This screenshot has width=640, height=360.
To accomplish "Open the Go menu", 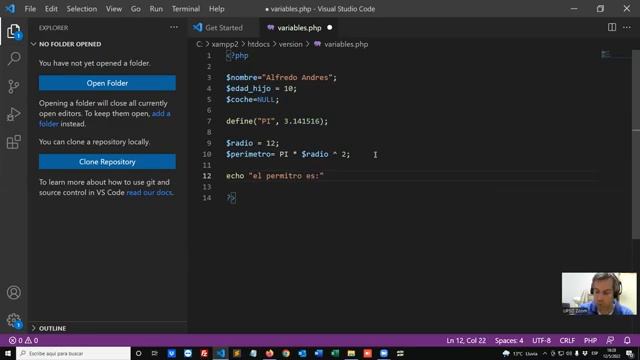I will [x=136, y=9].
